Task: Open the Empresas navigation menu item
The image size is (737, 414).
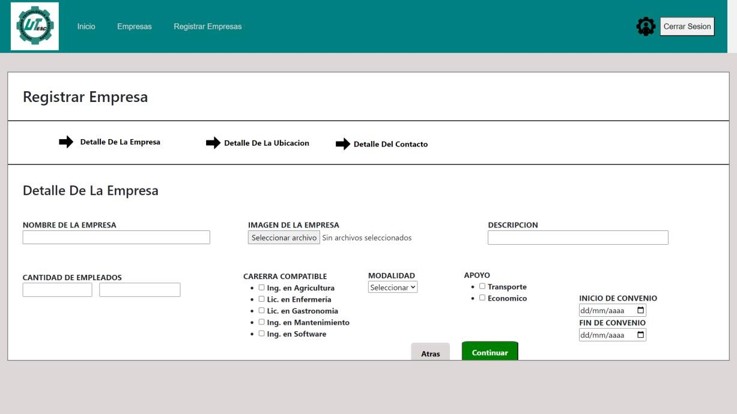Action: [134, 27]
